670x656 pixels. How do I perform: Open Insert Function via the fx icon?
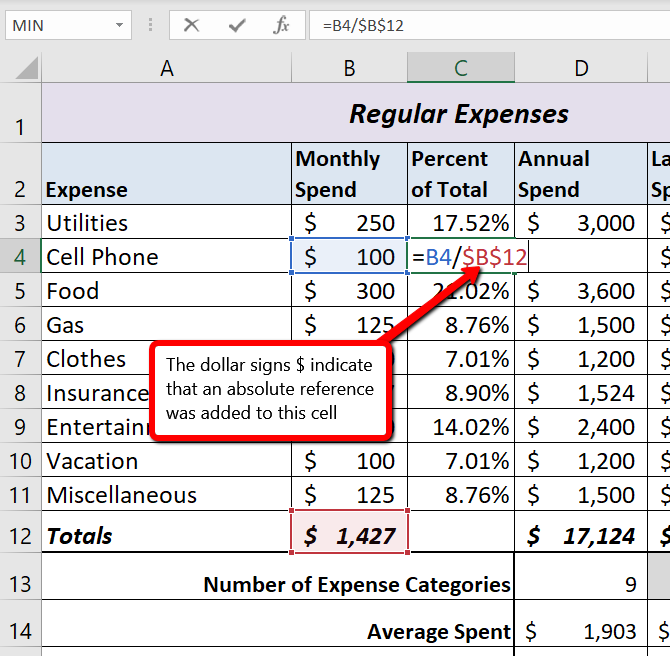pos(281,25)
